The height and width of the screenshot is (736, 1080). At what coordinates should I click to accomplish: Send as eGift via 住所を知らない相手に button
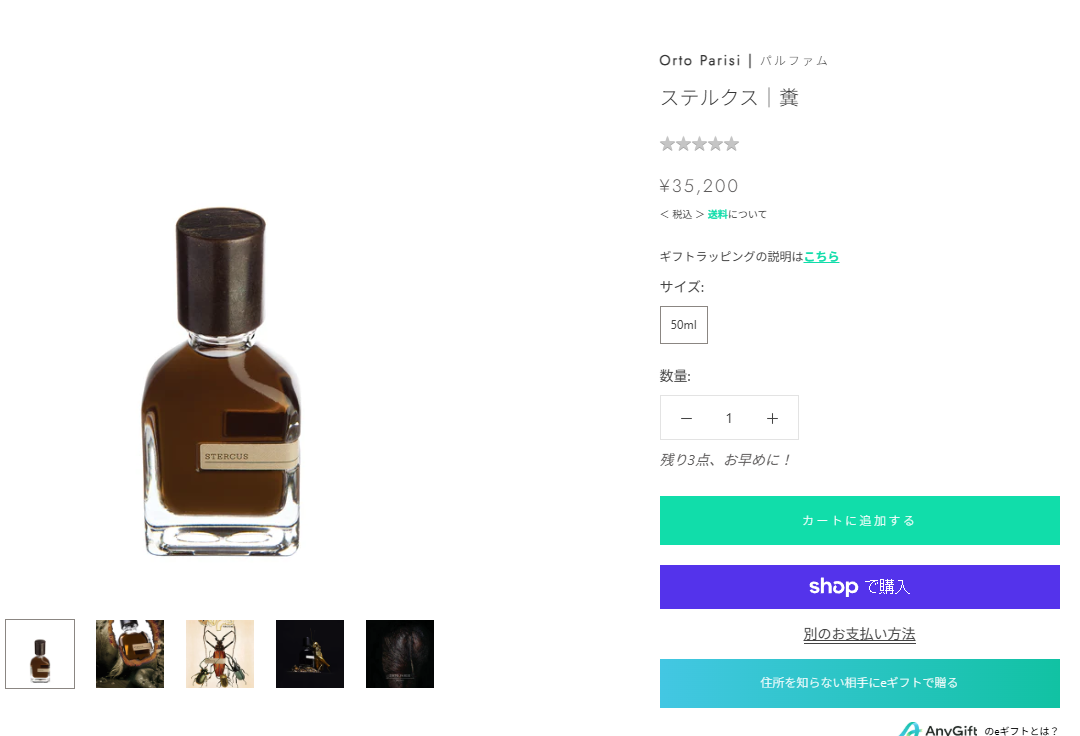tap(859, 683)
